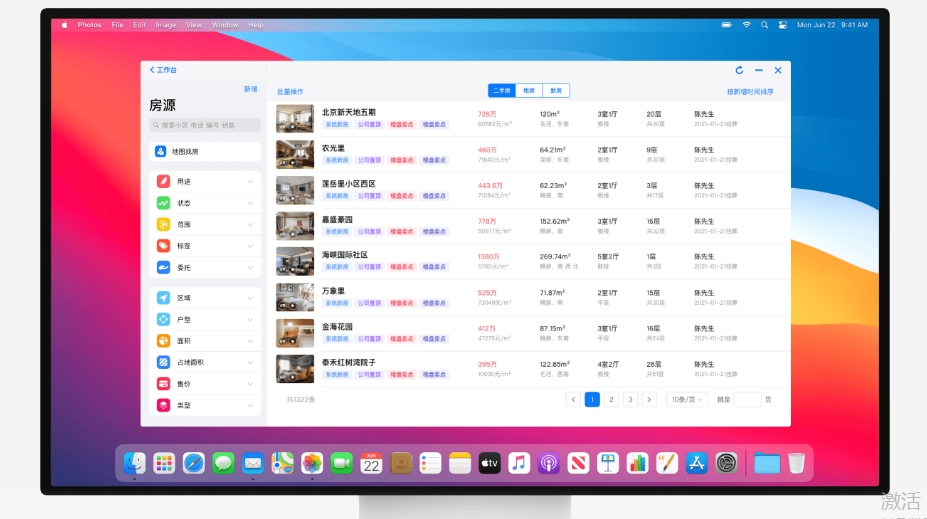
Task: Open the Window menu
Action: (x=225, y=25)
